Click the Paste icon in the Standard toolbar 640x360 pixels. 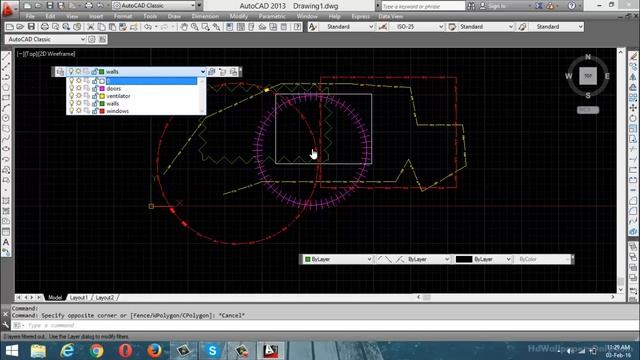coord(112,27)
